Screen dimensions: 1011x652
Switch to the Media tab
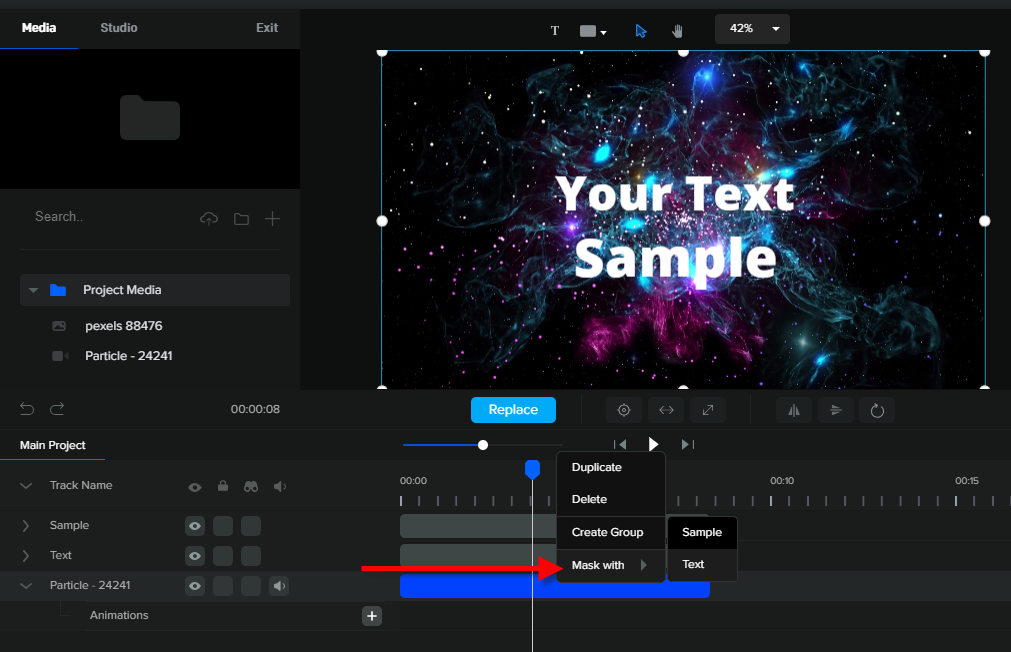point(39,28)
